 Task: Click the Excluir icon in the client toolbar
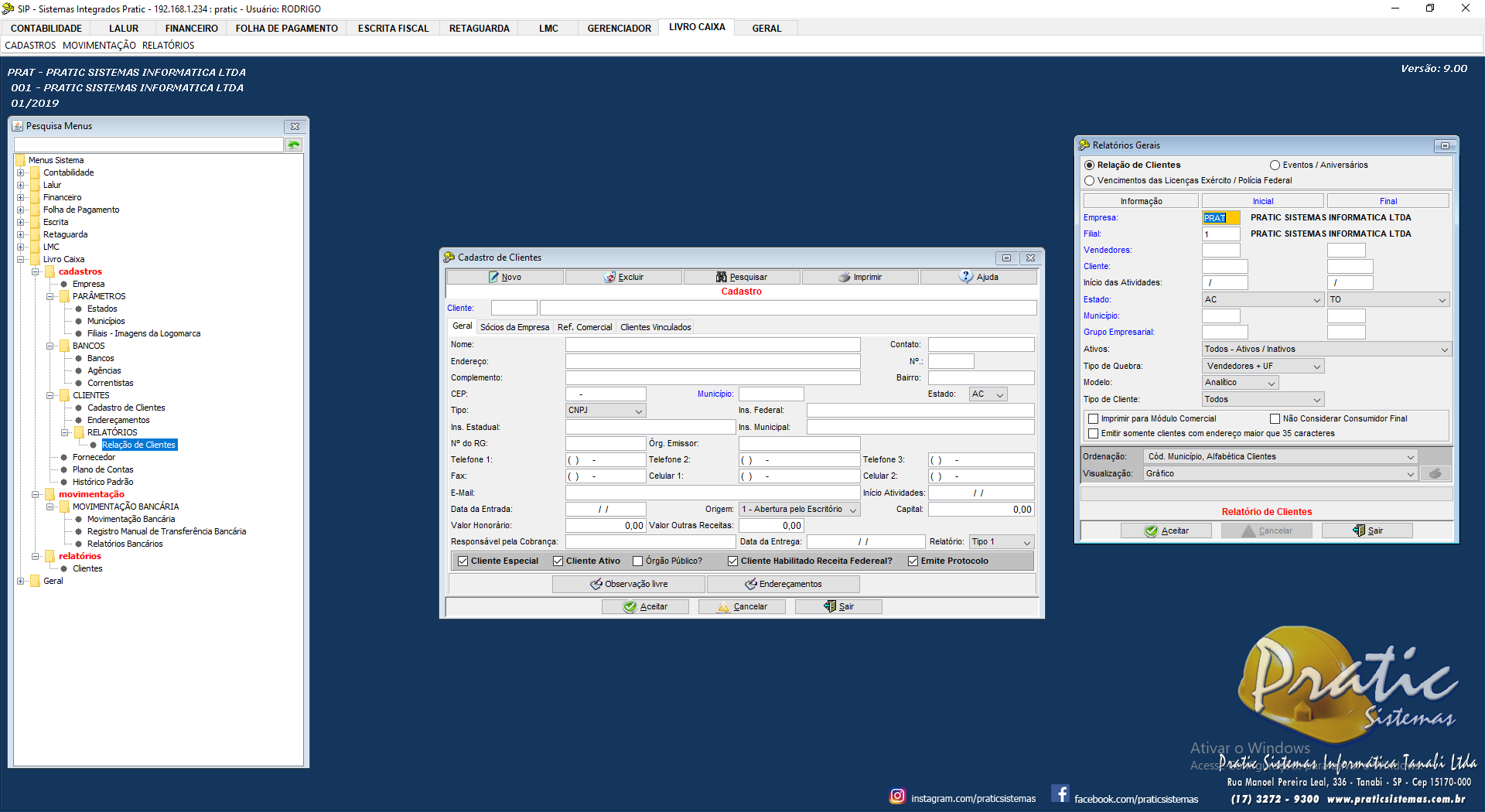(x=609, y=277)
